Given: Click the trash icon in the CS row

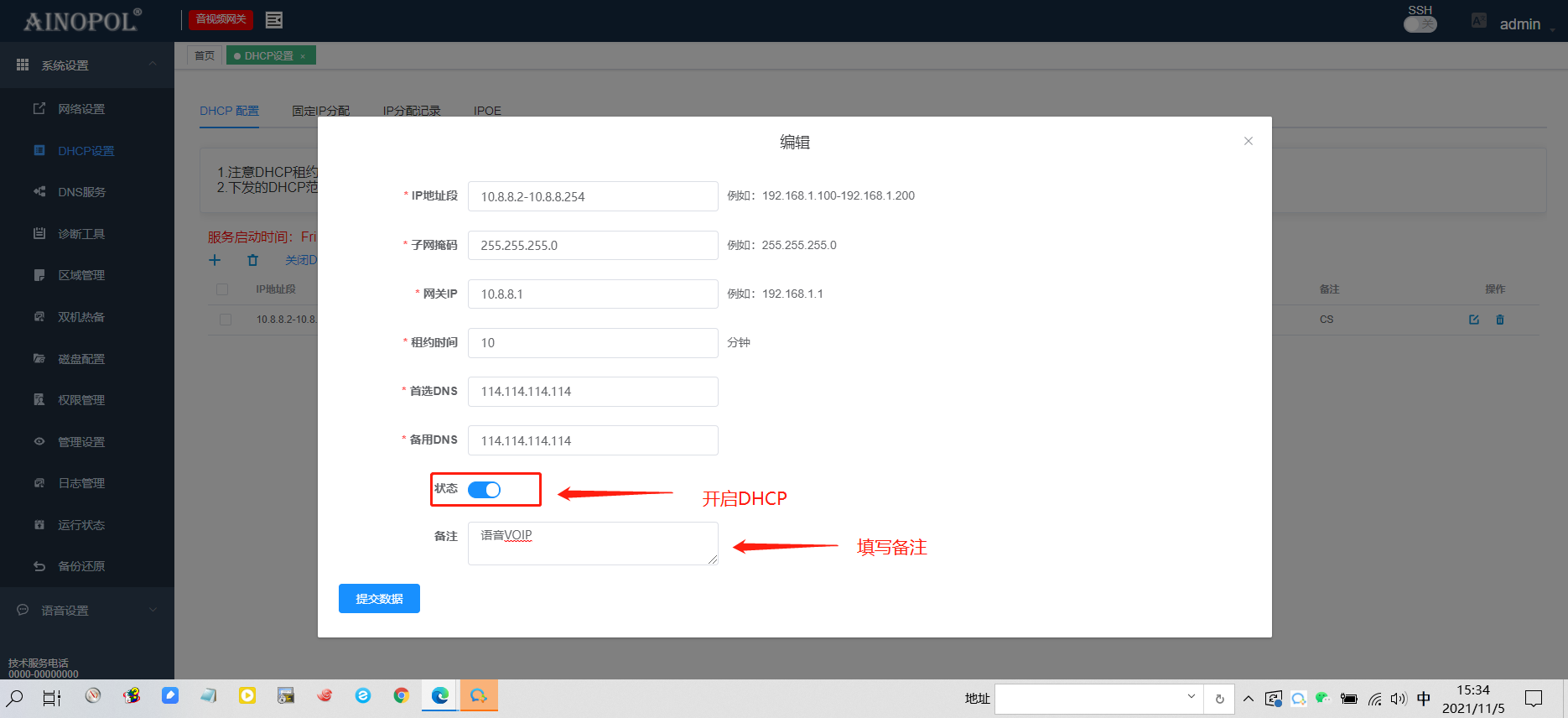Looking at the screenshot, I should point(1500,320).
